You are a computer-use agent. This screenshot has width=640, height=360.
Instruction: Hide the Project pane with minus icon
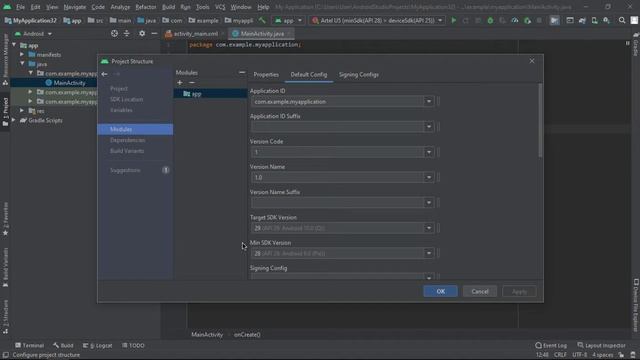coord(154,33)
